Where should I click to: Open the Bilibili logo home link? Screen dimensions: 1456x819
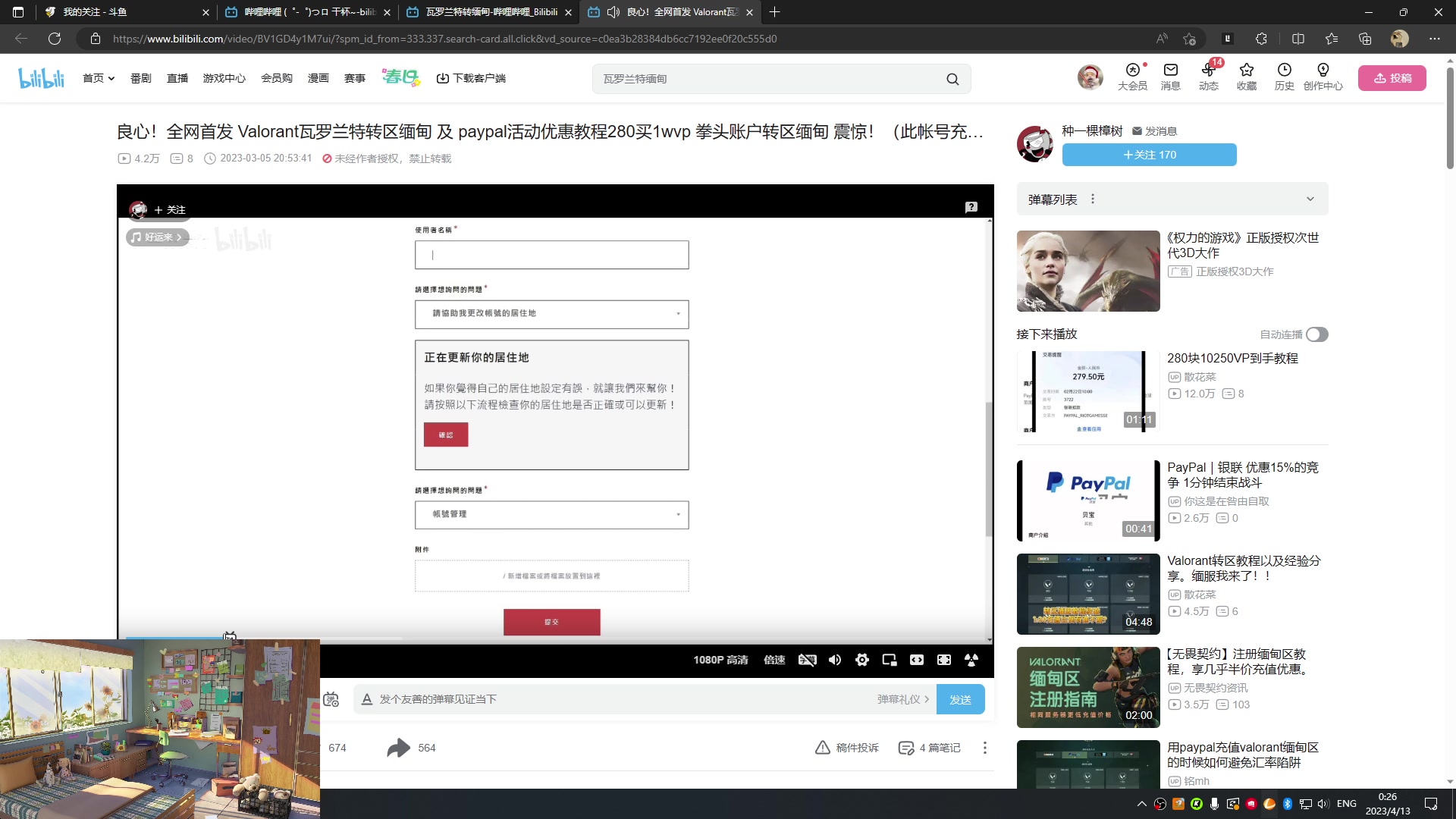click(x=41, y=78)
